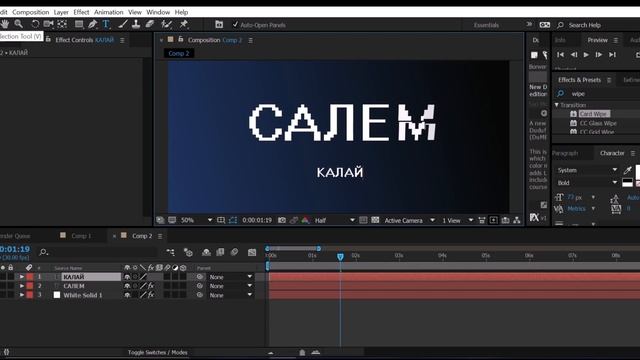Select the Eraser tool
The width and height of the screenshot is (640, 360).
(150, 24)
